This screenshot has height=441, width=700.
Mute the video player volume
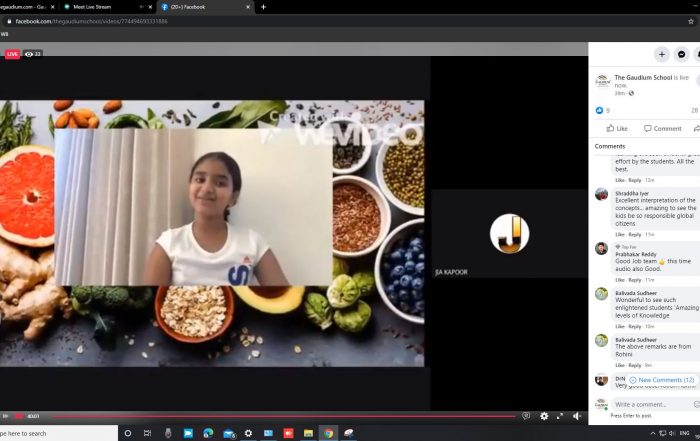[x=577, y=416]
